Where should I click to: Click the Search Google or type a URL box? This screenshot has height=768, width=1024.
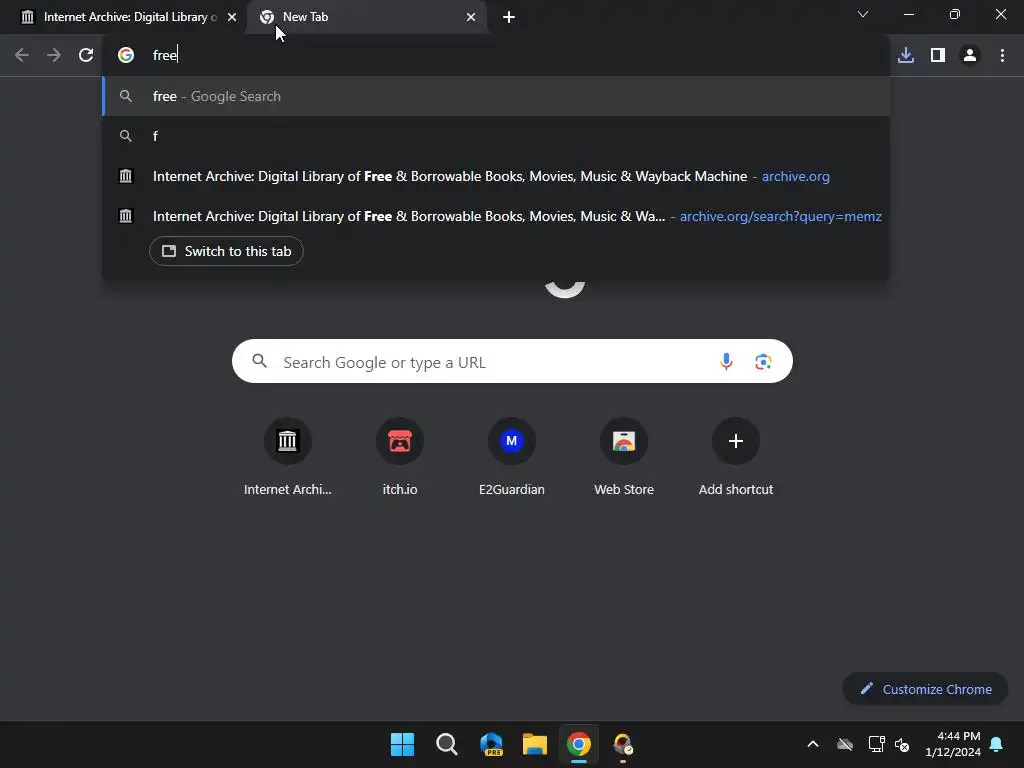512,361
